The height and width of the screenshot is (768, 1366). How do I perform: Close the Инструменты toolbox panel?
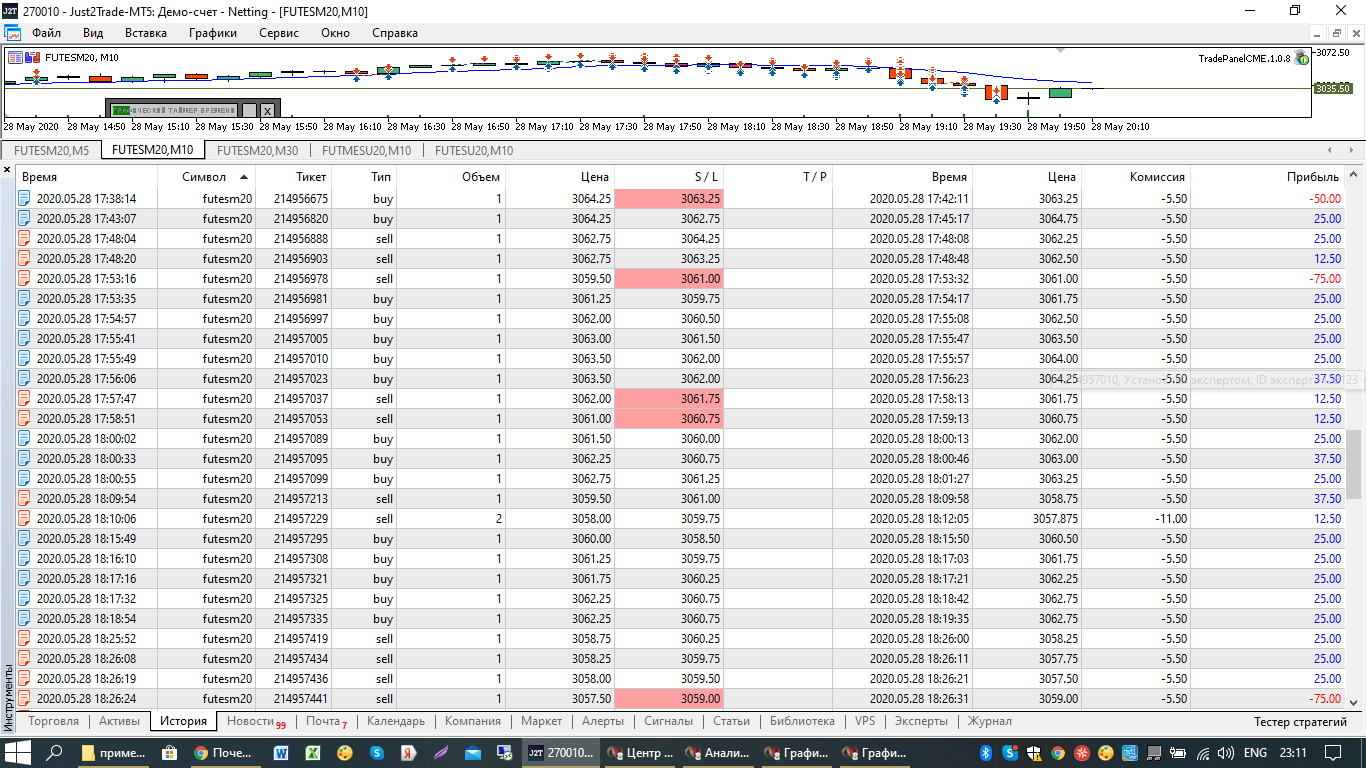[8, 171]
